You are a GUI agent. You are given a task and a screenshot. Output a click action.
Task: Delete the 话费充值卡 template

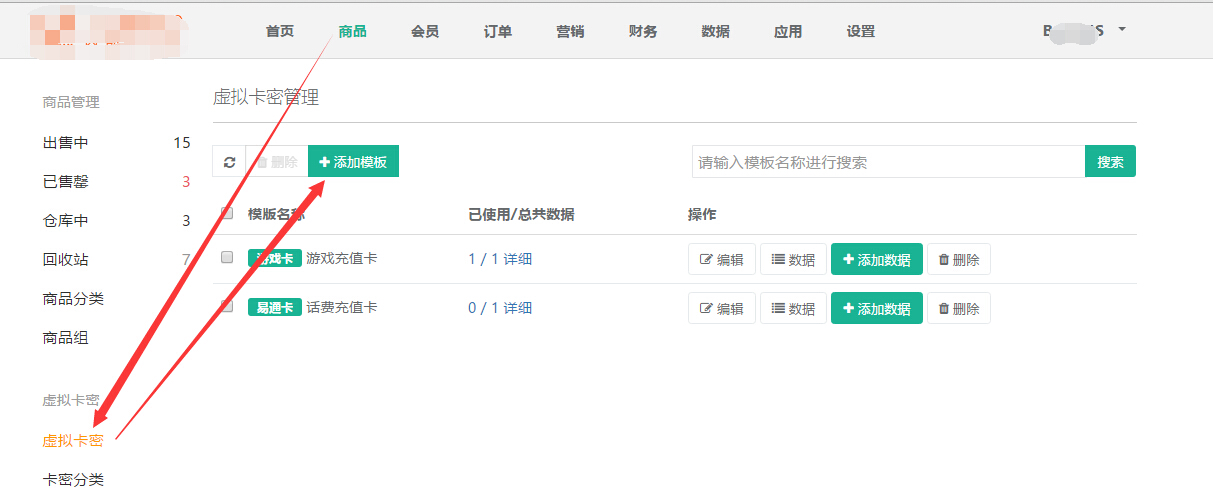pos(958,309)
